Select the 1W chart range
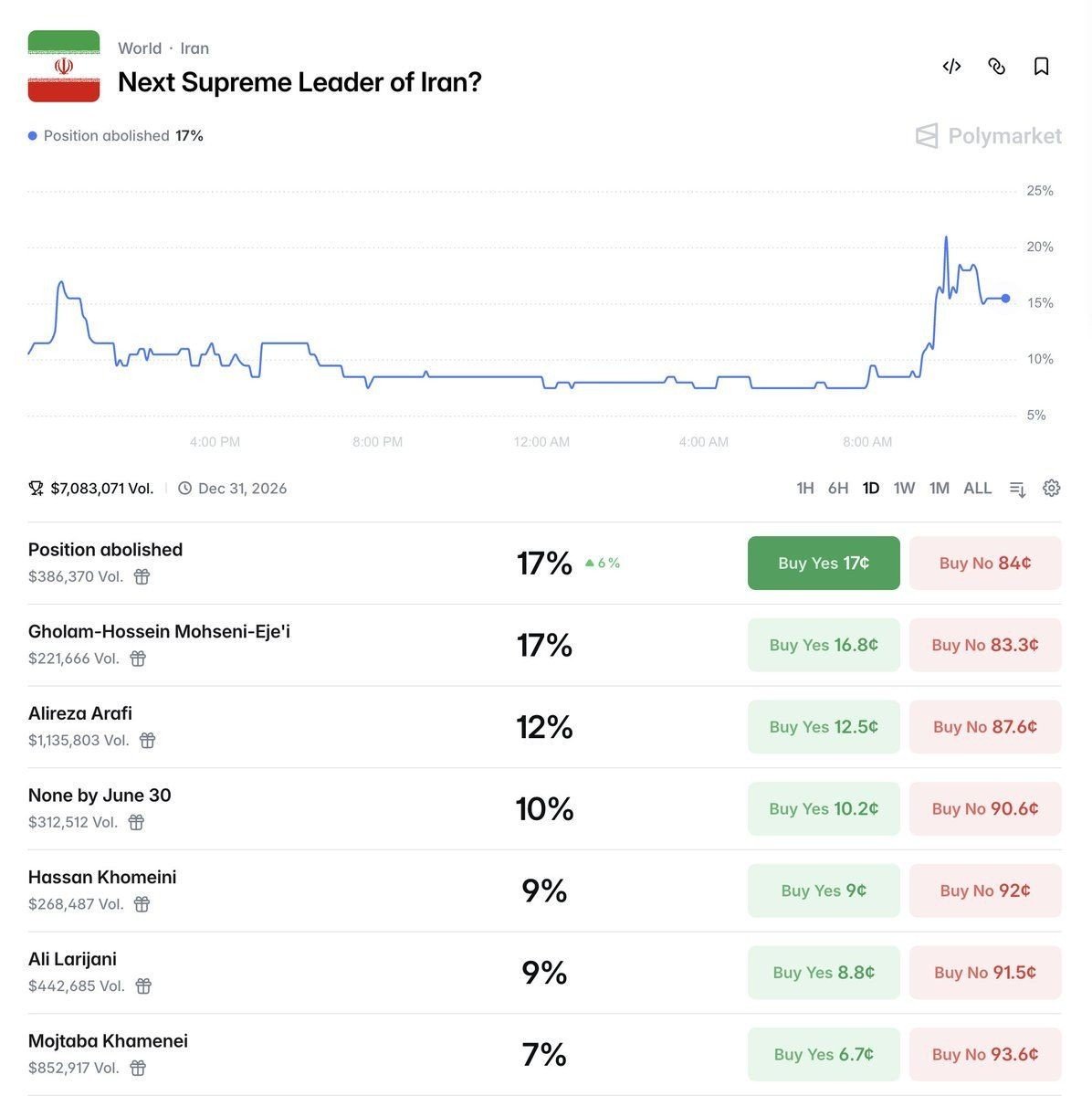Screen dimensions: 1092x1096 [x=904, y=489]
